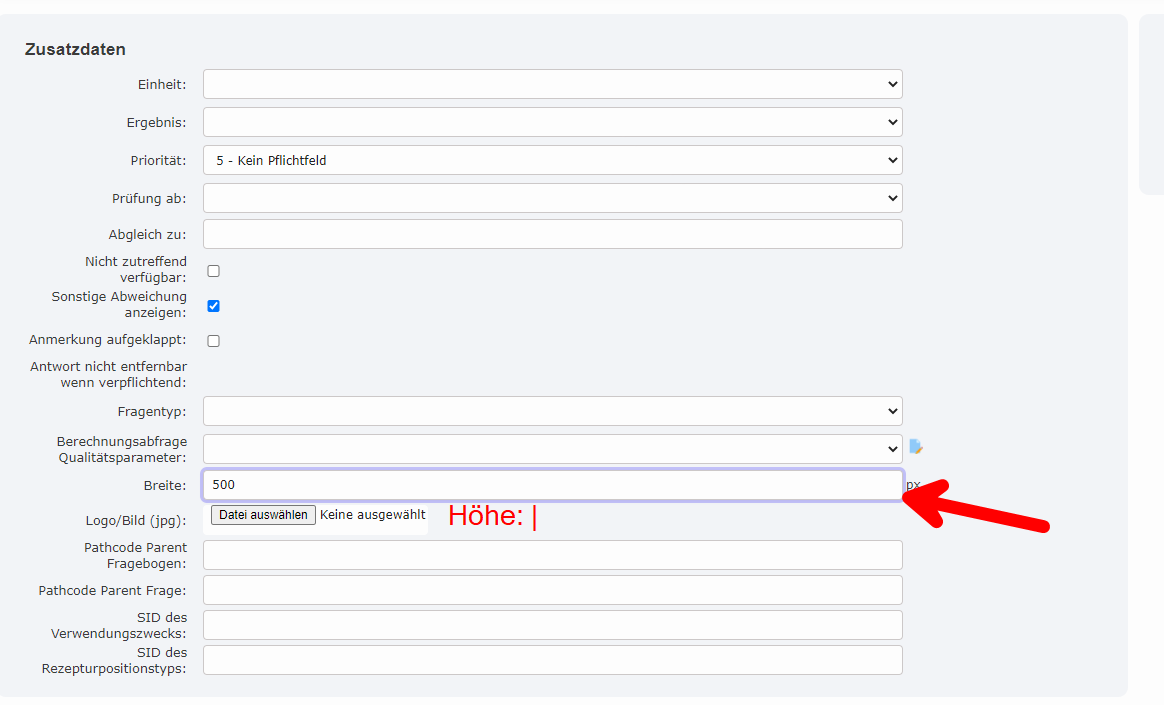Open the Einheit dropdown
This screenshot has width=1164, height=705.
pyautogui.click(x=552, y=84)
